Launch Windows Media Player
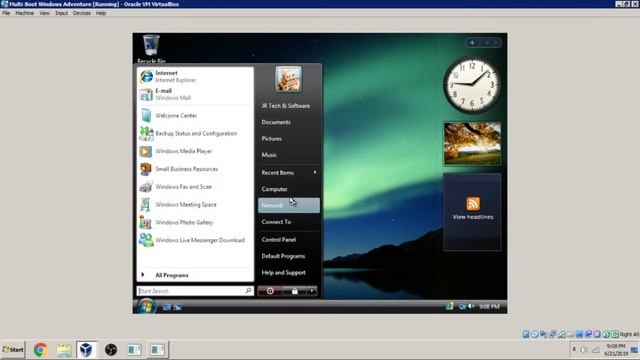 pos(195,151)
